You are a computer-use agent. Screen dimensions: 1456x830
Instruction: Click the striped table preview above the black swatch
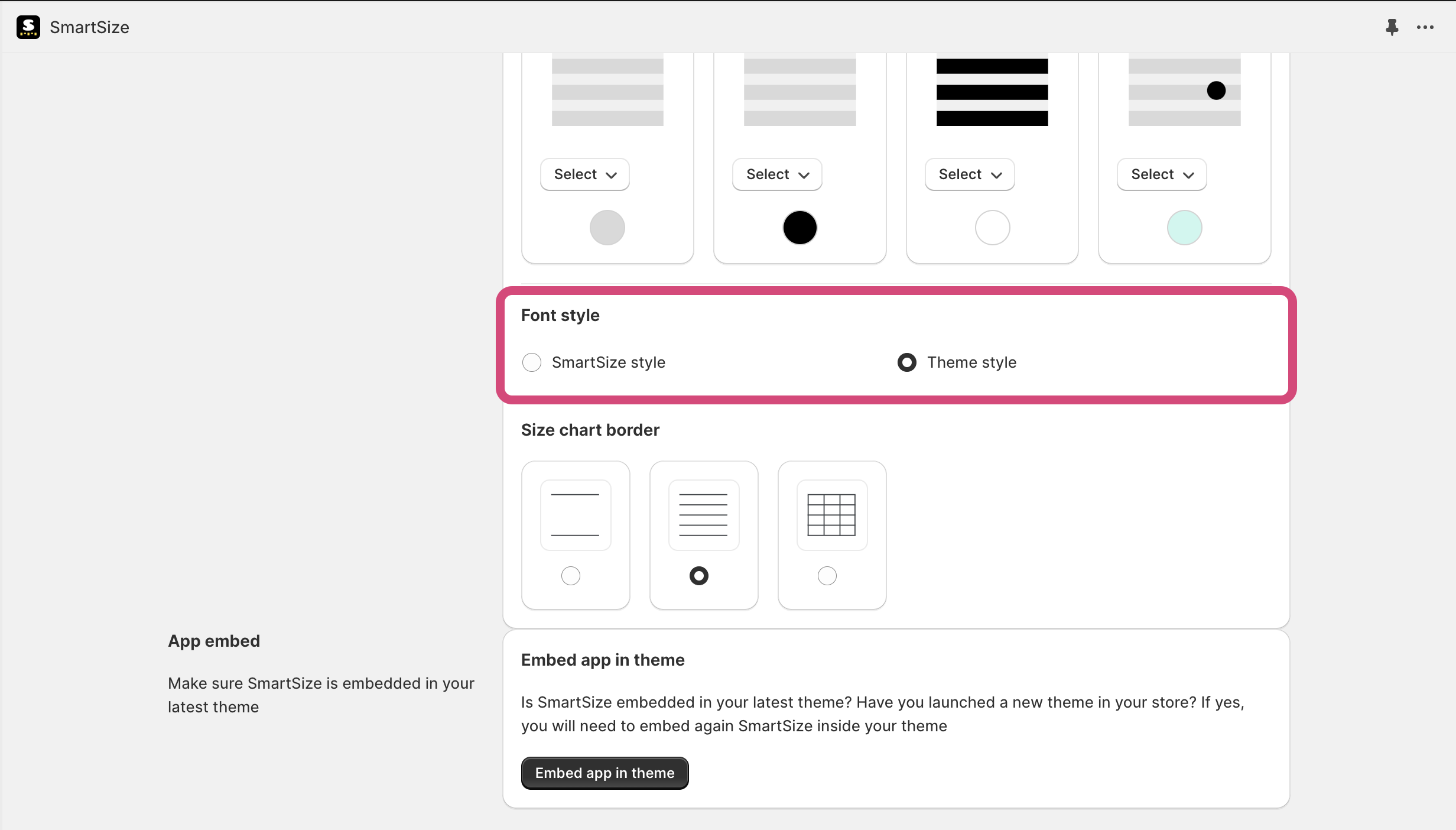tap(800, 90)
